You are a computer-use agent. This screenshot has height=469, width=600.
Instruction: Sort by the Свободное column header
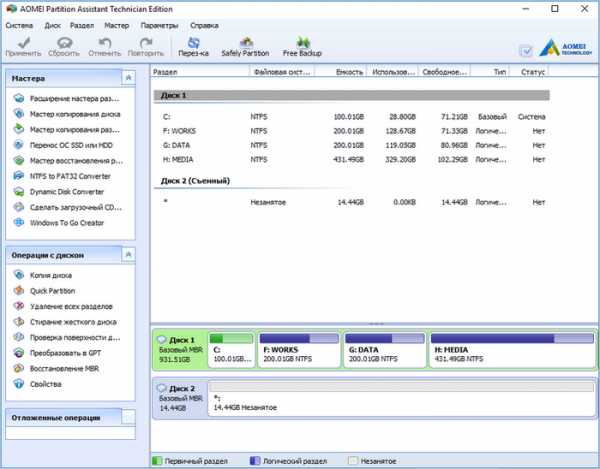click(x=444, y=72)
